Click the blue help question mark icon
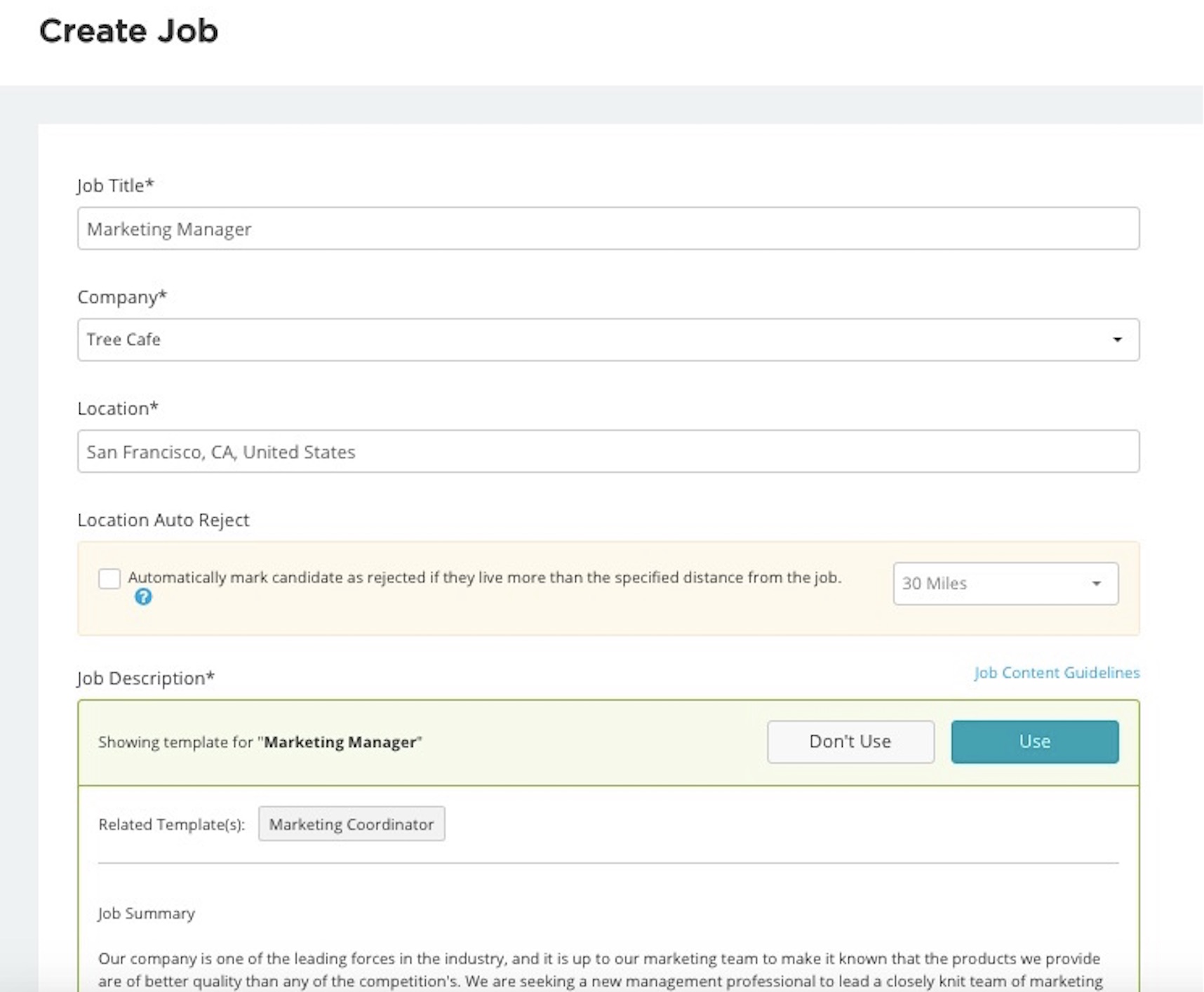The height and width of the screenshot is (992, 1204). [x=143, y=597]
